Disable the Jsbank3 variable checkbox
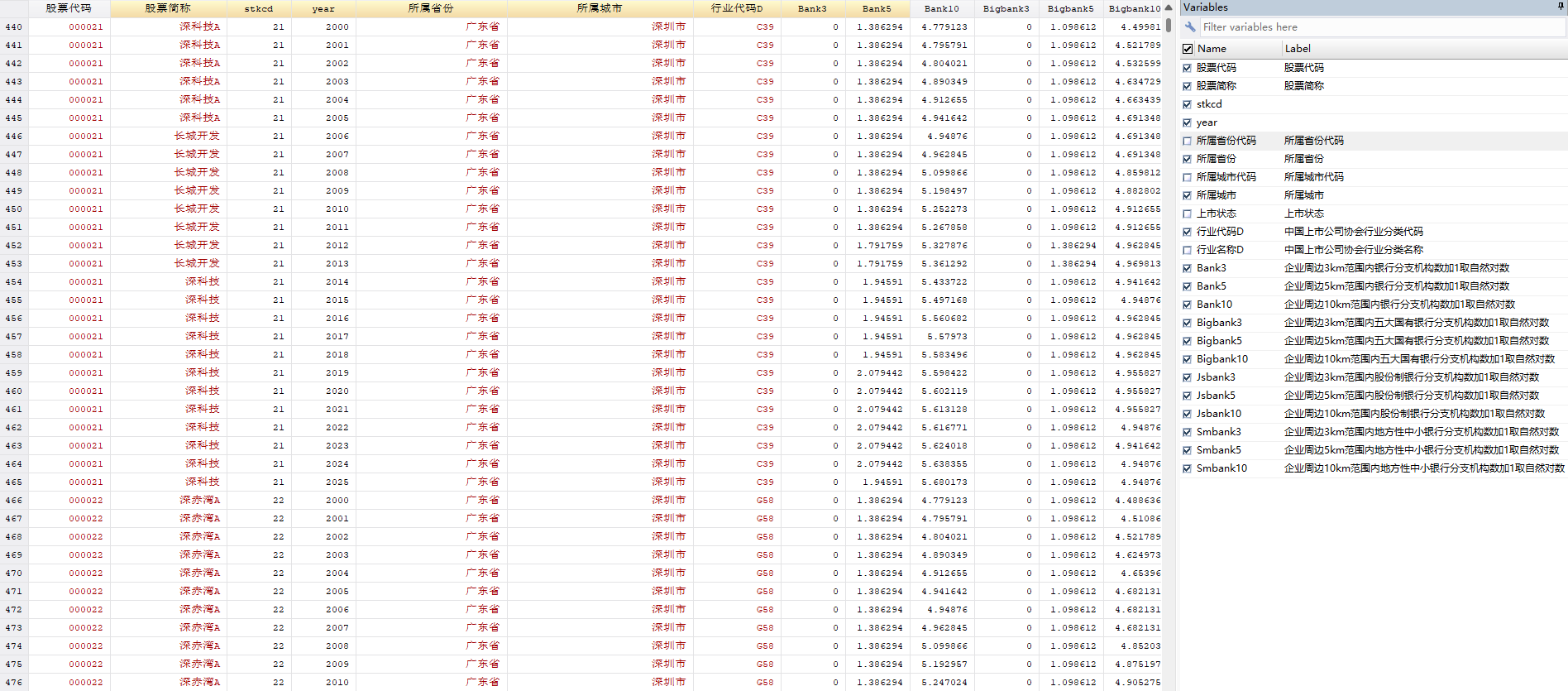The image size is (1568, 691). coord(1188,377)
